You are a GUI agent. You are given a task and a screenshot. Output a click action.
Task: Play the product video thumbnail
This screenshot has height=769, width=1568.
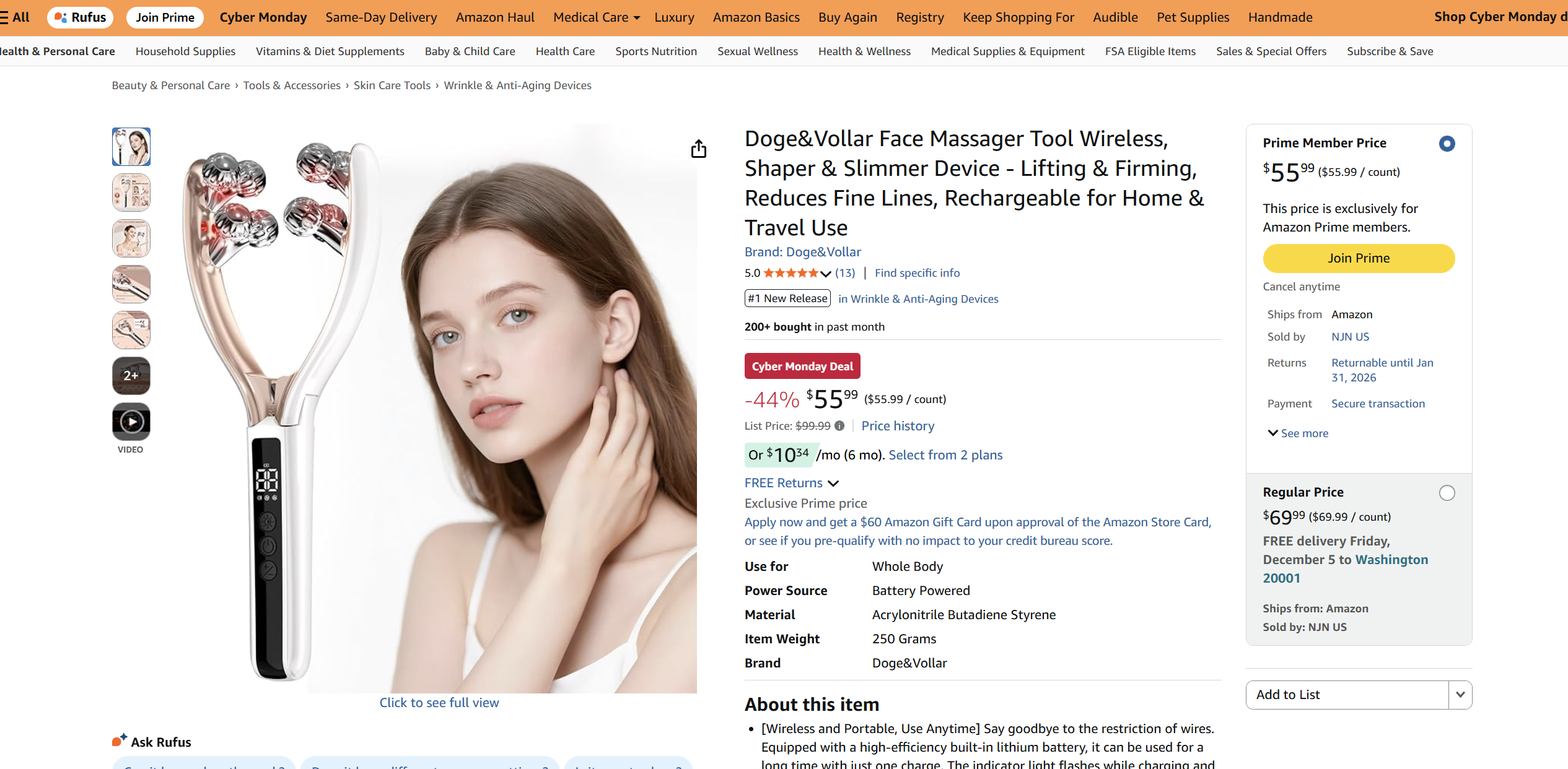pos(131,421)
